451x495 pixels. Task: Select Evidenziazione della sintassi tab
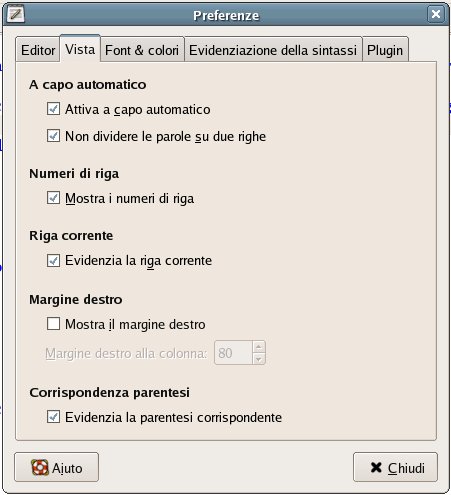click(x=273, y=50)
